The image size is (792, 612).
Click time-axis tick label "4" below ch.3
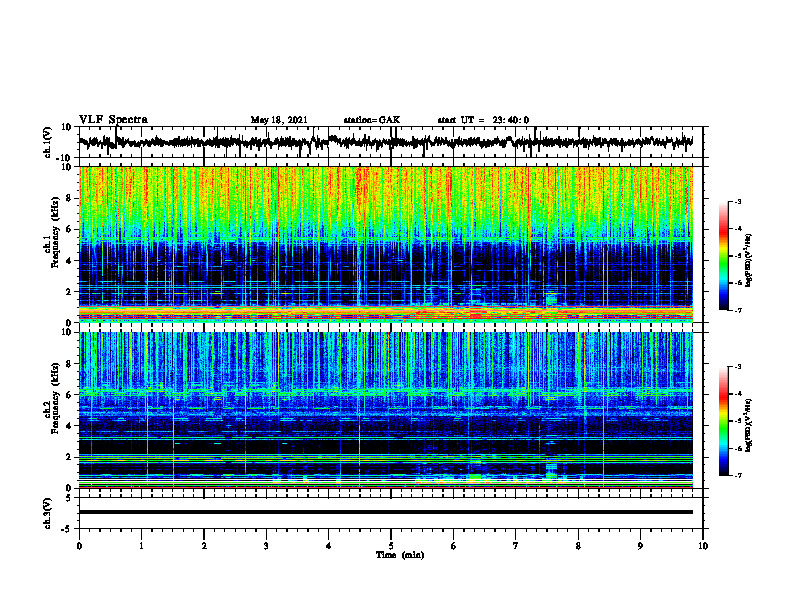[329, 546]
